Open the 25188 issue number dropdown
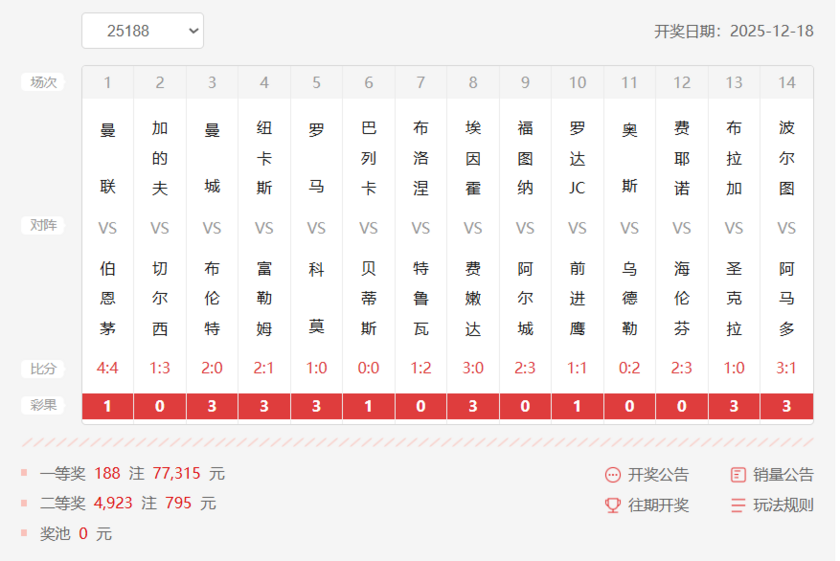 (142, 31)
